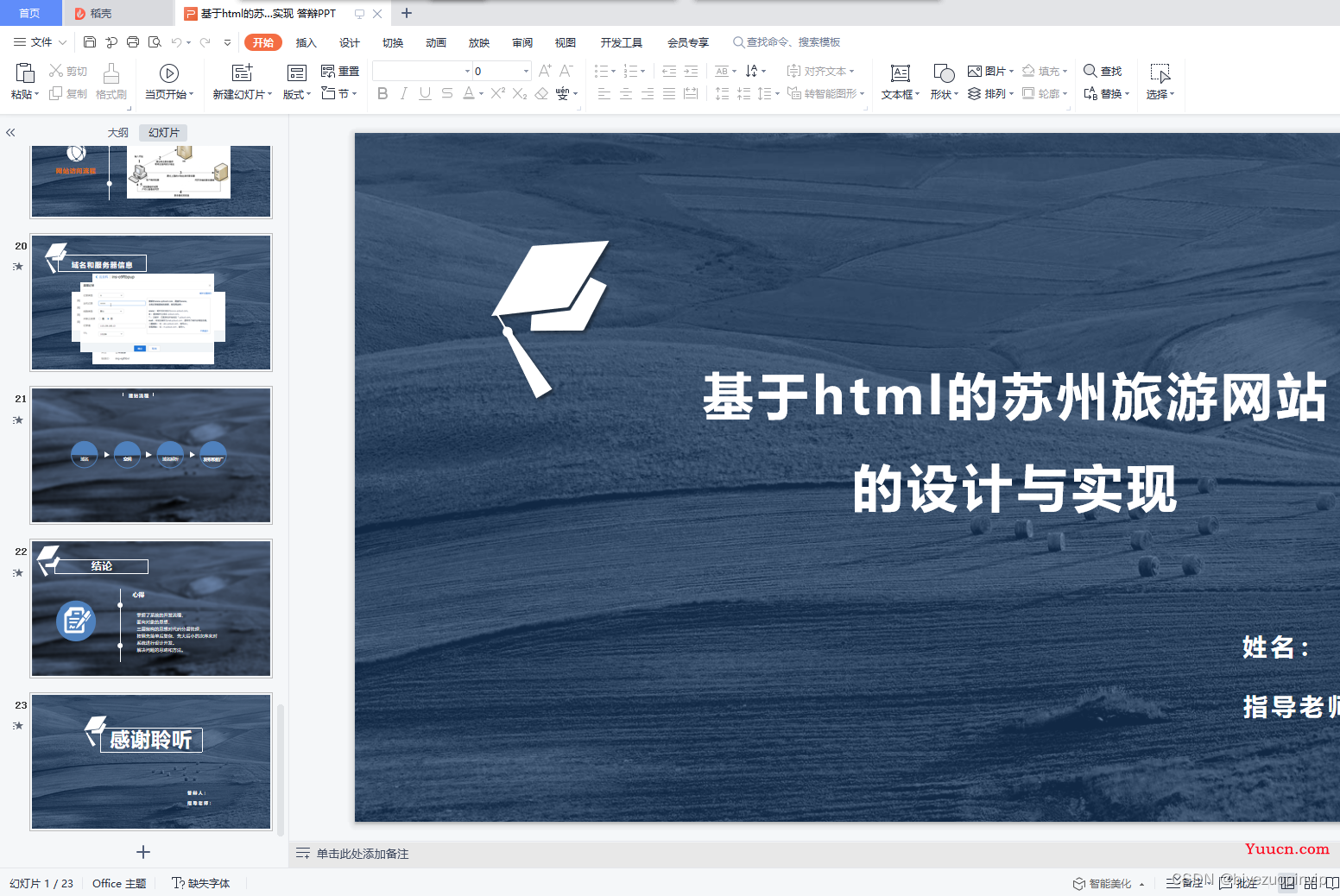The height and width of the screenshot is (896, 1340).
Task: Toggle Italic formatting
Action: (403, 93)
